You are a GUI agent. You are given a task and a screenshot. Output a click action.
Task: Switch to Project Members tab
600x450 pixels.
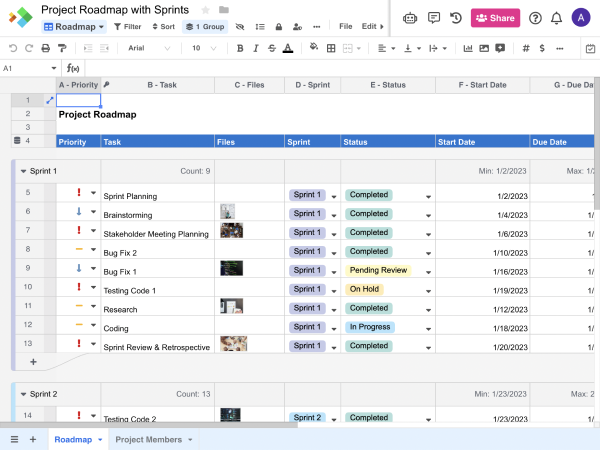(149, 439)
